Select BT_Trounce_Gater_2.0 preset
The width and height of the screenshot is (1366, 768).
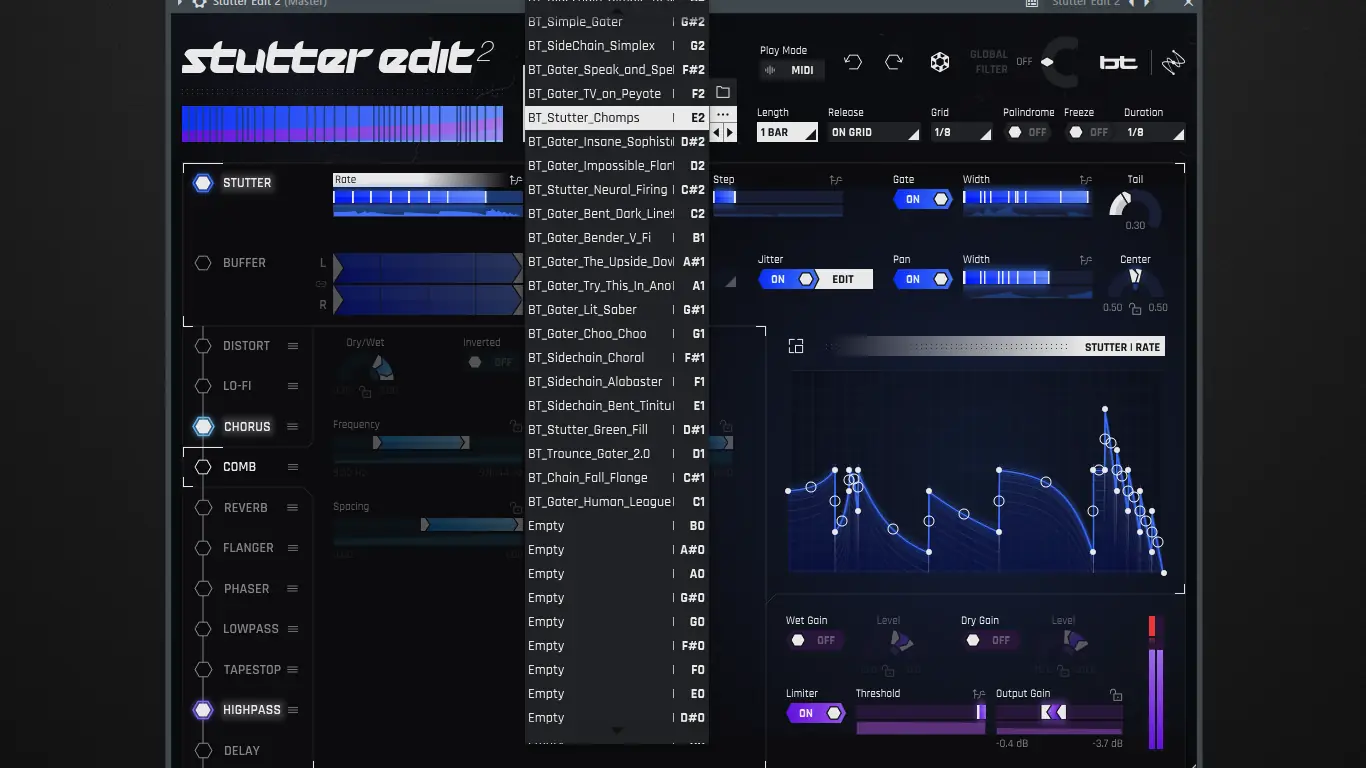click(x=617, y=454)
